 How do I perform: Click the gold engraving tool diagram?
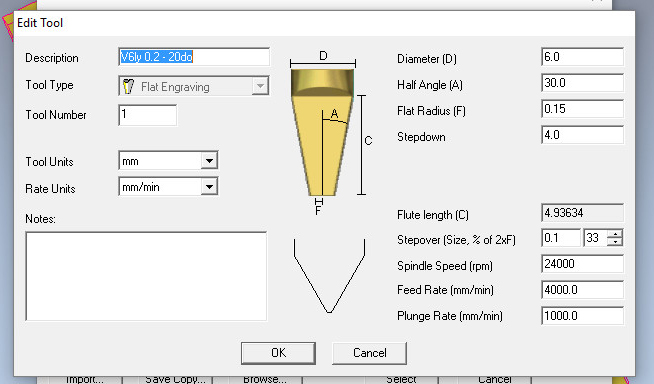click(x=322, y=133)
